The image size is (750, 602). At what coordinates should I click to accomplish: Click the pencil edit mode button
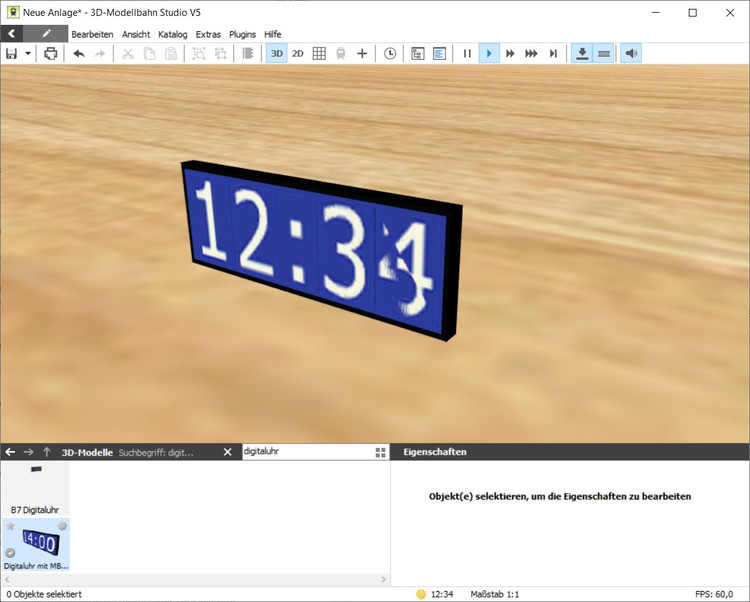(x=46, y=34)
